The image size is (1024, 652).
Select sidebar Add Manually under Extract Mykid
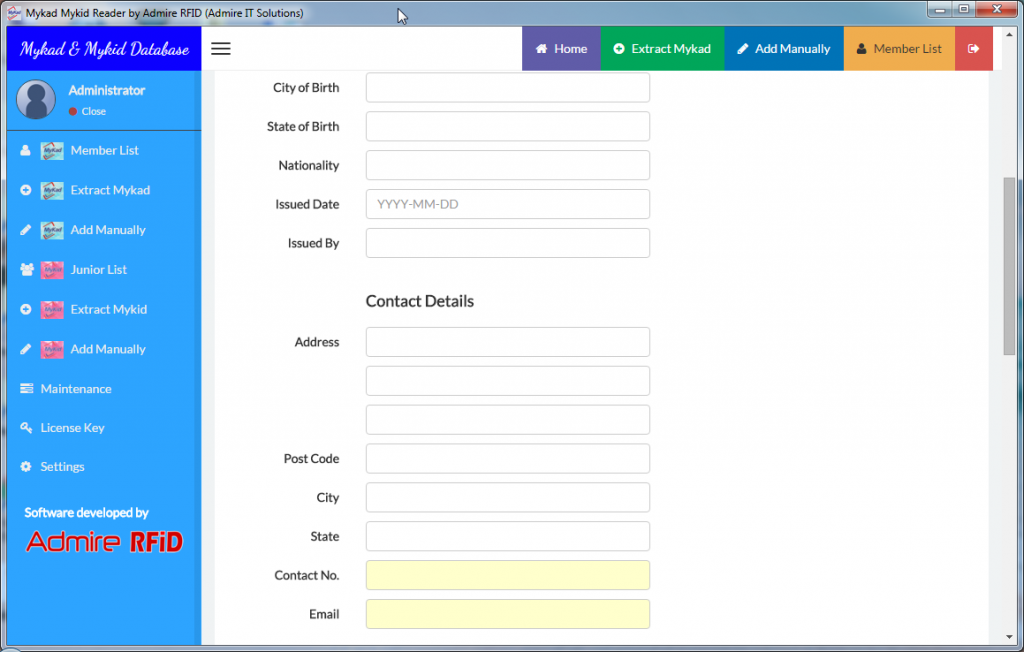(107, 349)
